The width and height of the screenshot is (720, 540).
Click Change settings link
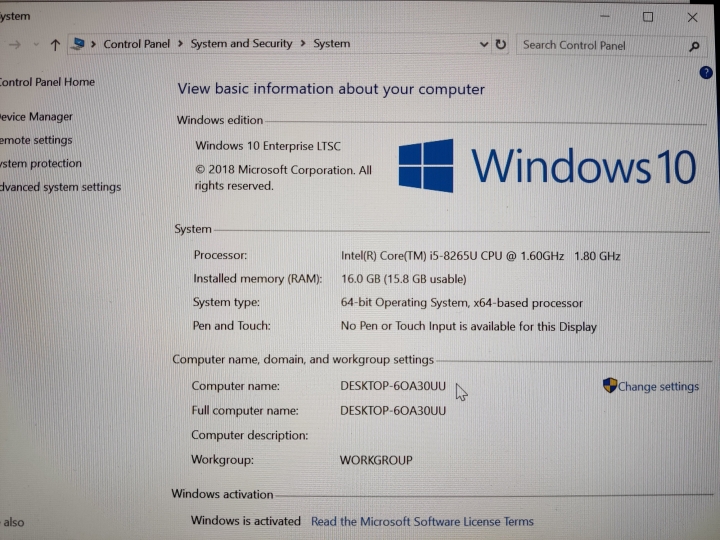658,387
